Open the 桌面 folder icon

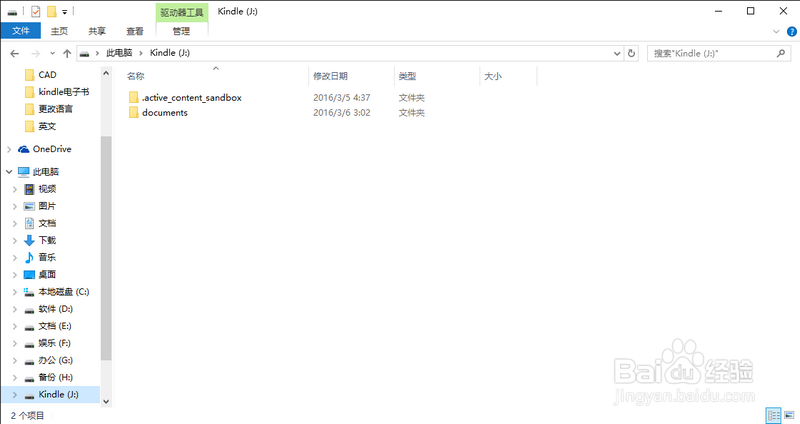point(30,275)
